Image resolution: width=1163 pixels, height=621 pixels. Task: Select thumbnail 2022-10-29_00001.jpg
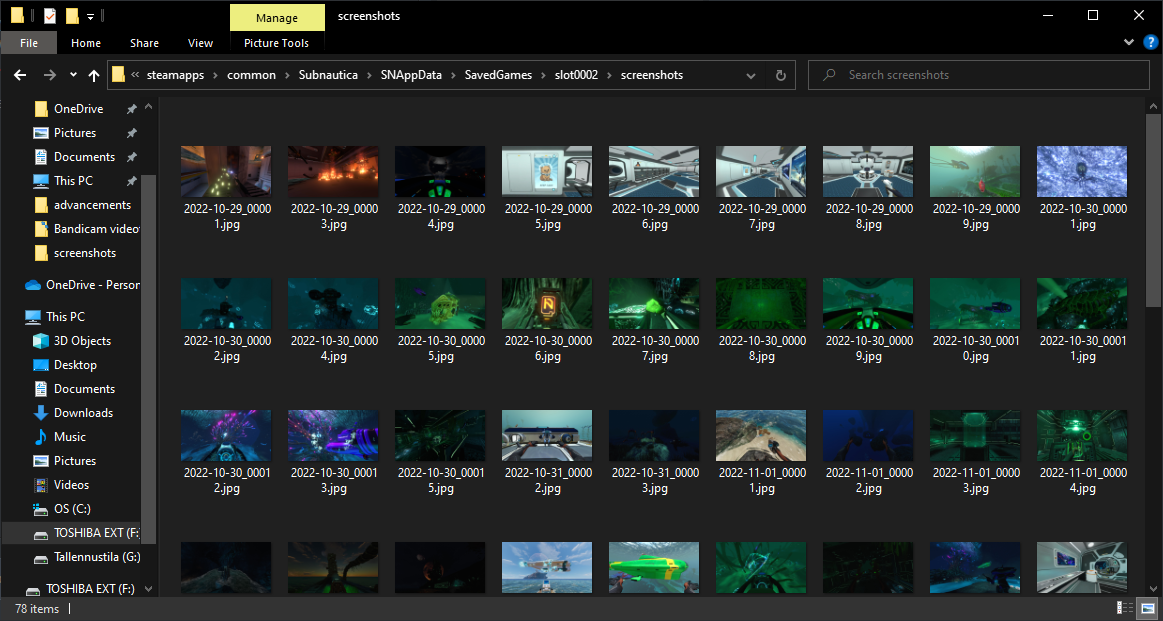[226, 171]
